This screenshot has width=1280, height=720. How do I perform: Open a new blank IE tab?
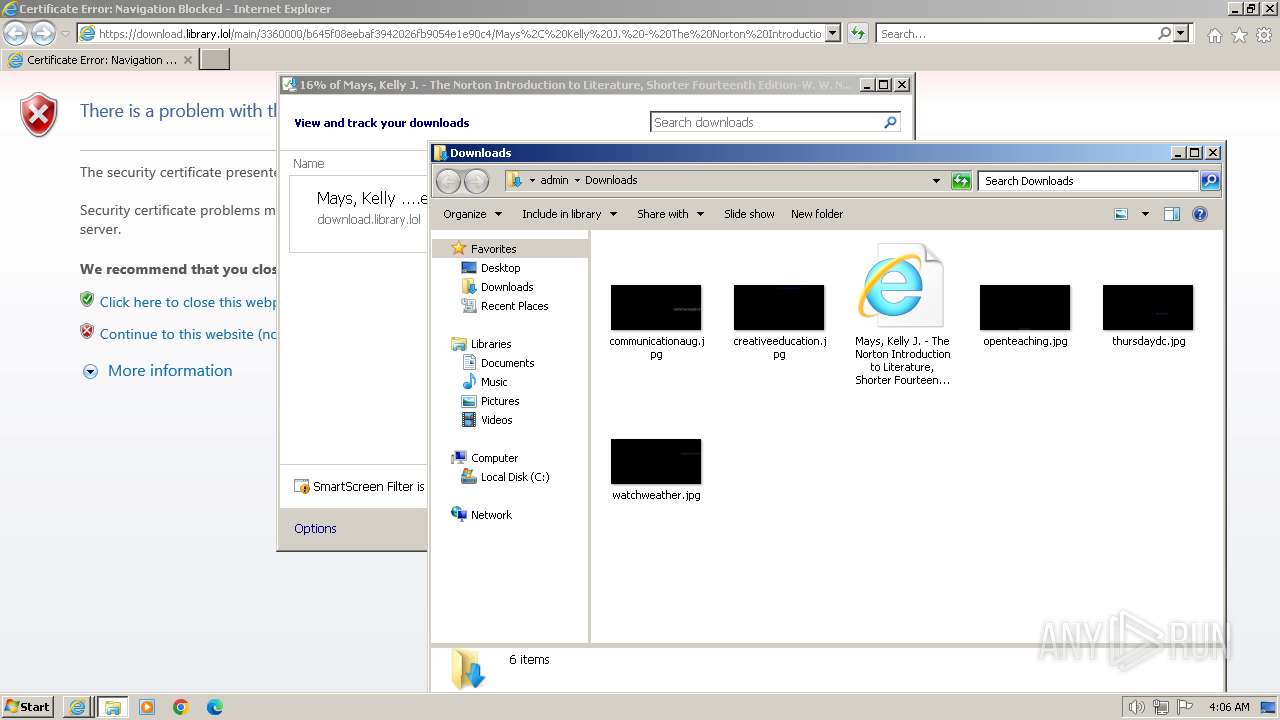[215, 60]
